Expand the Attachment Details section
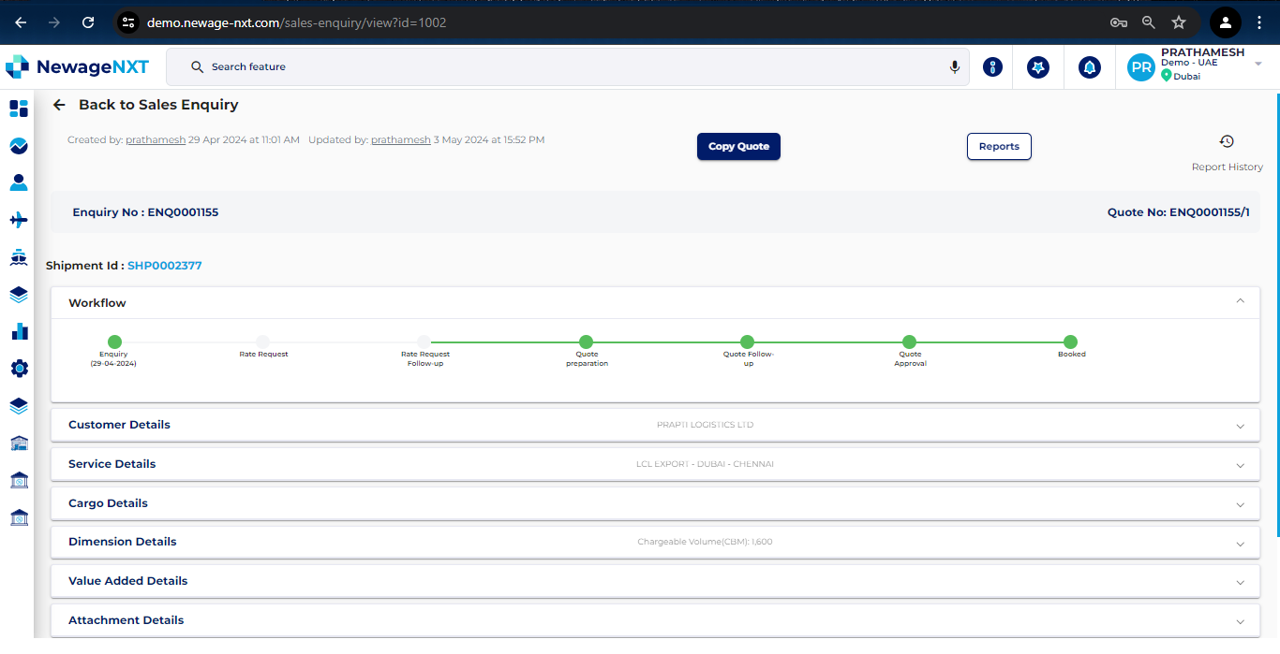Screen dimensions: 1280x654 1240,621
